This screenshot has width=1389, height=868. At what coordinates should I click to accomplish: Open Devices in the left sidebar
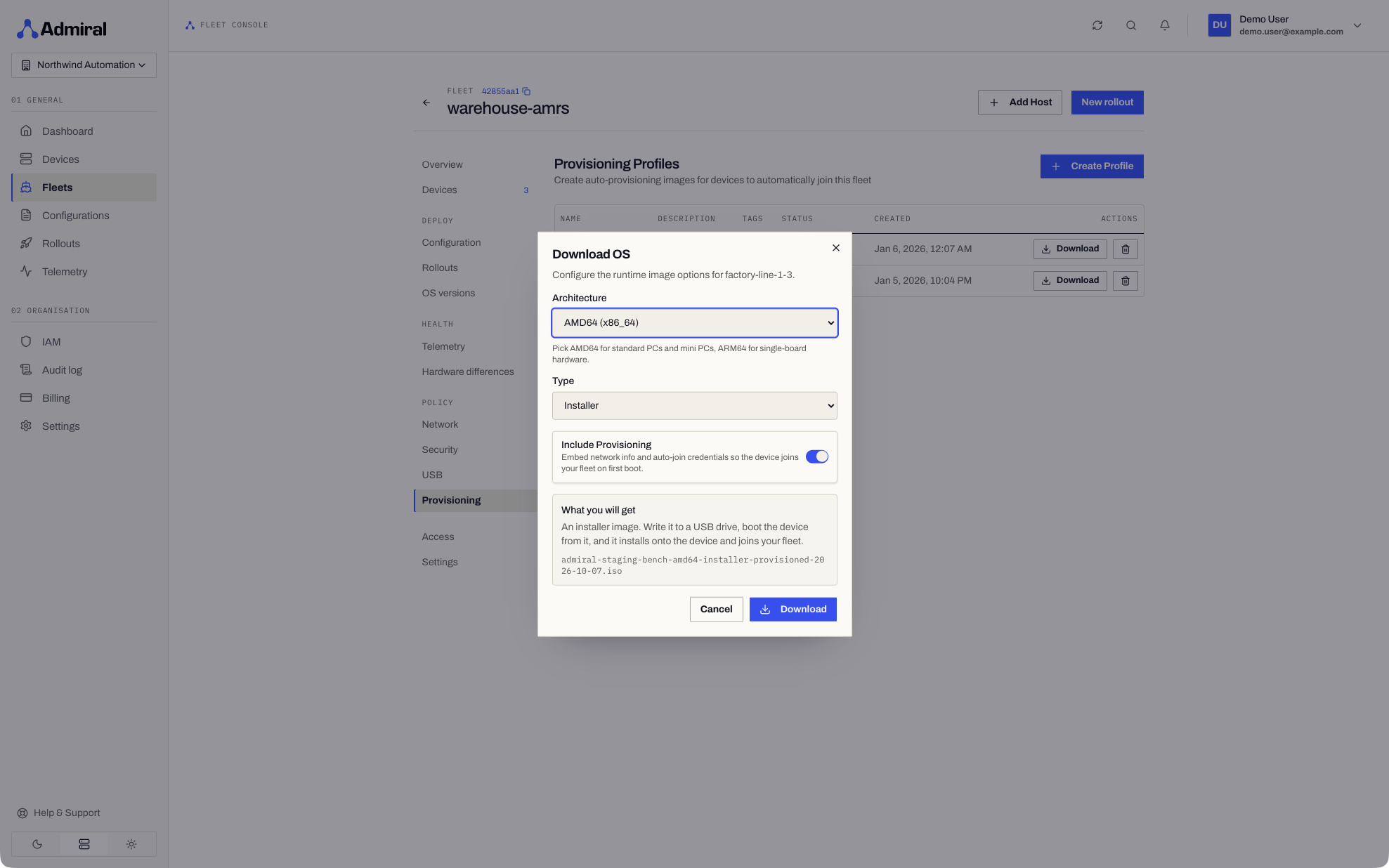84,159
